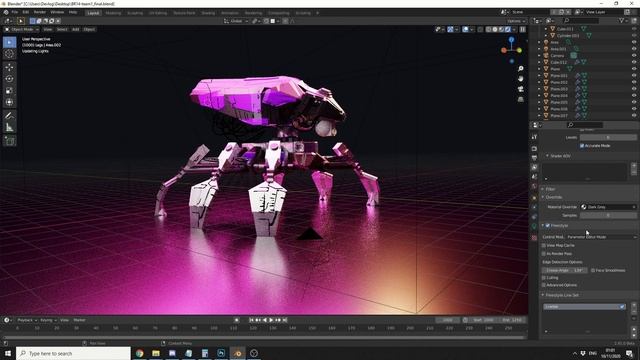Screen dimensions: 640x360
Task: Switch to the Modeling workspace tab
Action: (x=113, y=13)
